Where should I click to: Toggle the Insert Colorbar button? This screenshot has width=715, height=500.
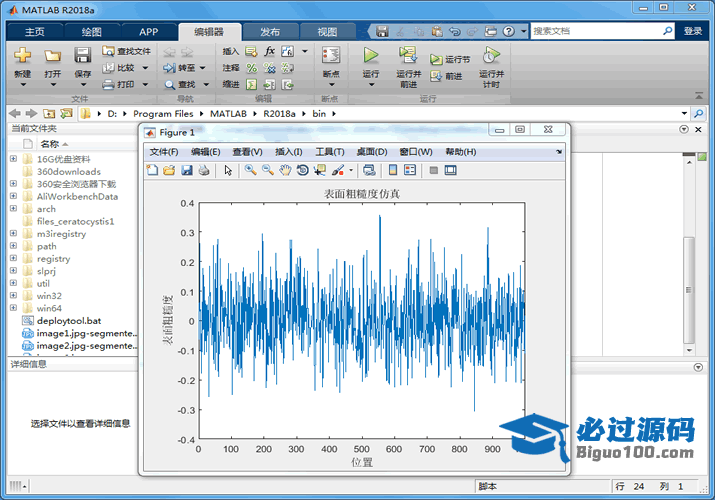point(393,170)
